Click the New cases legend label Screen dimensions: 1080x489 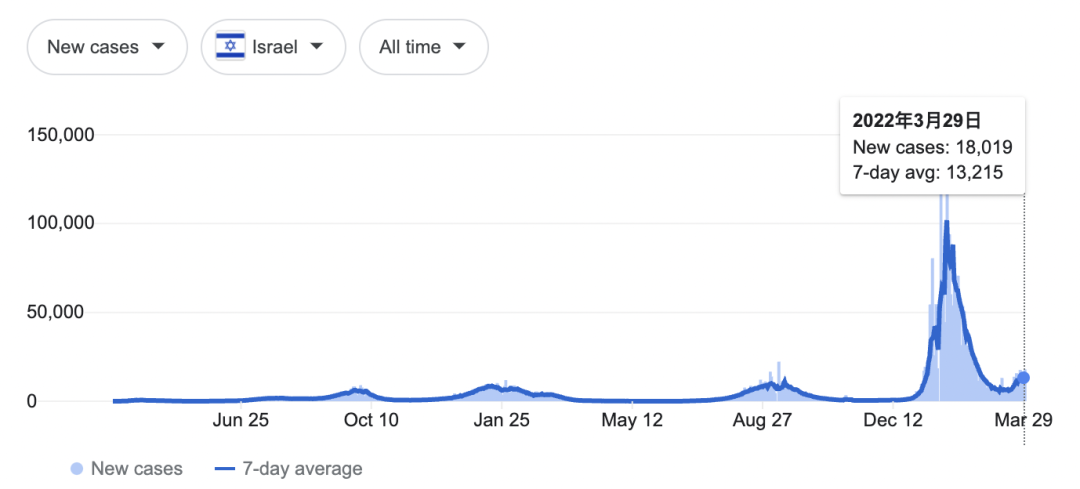click(x=137, y=468)
